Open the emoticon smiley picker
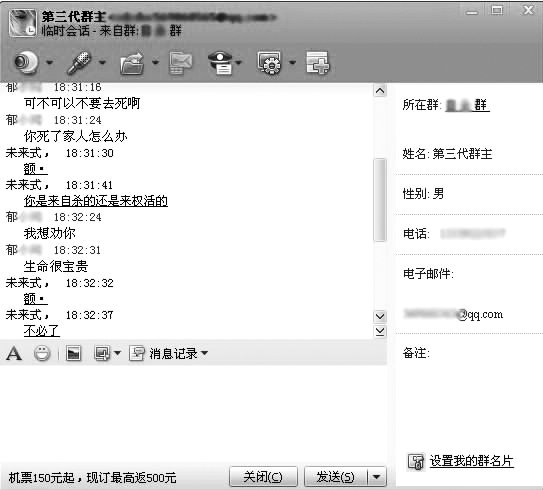 [x=42, y=354]
